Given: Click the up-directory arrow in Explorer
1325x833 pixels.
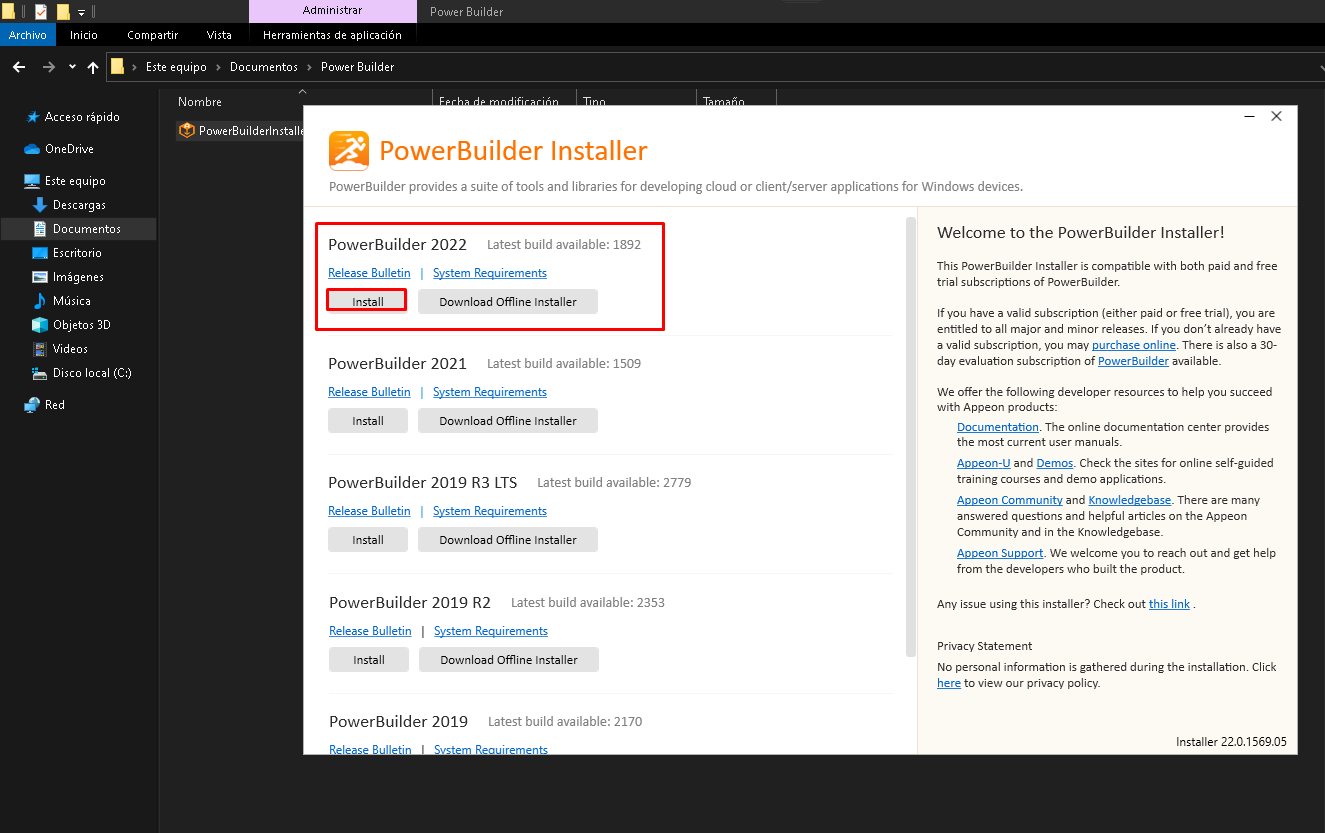Looking at the screenshot, I should [x=93, y=67].
